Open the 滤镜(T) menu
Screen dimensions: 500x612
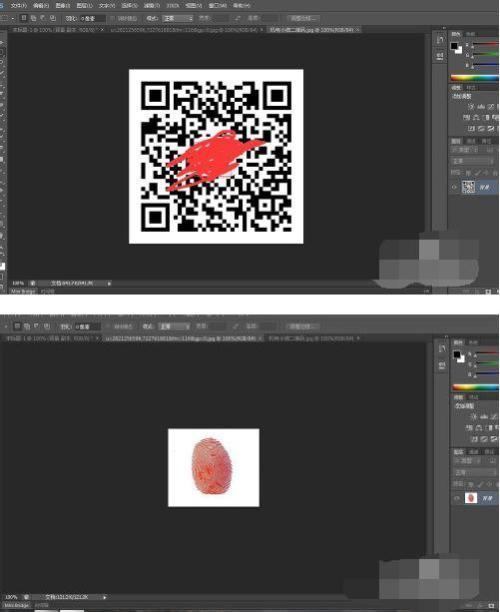152,5
